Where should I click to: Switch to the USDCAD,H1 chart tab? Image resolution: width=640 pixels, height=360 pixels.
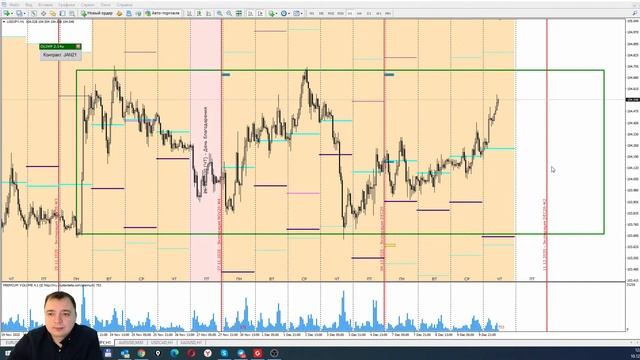tap(162, 343)
